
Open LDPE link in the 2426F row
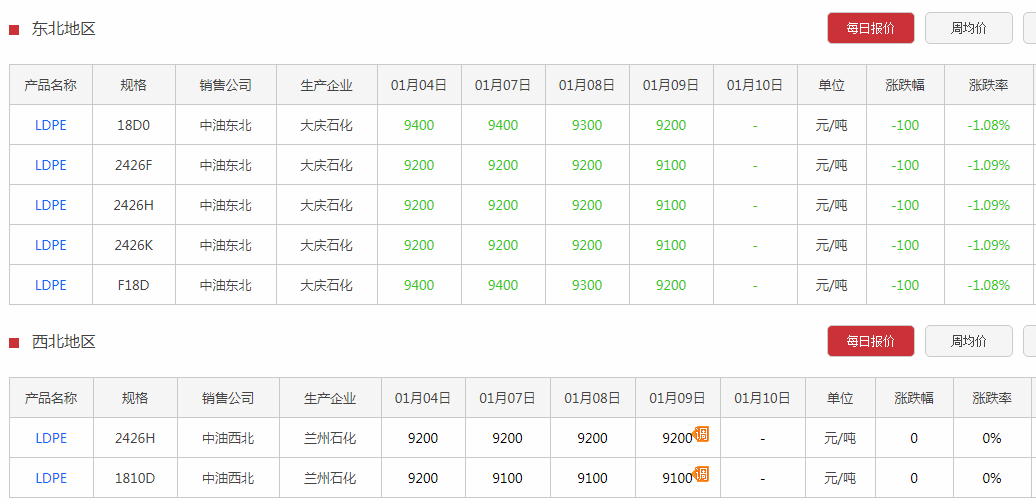coord(51,165)
